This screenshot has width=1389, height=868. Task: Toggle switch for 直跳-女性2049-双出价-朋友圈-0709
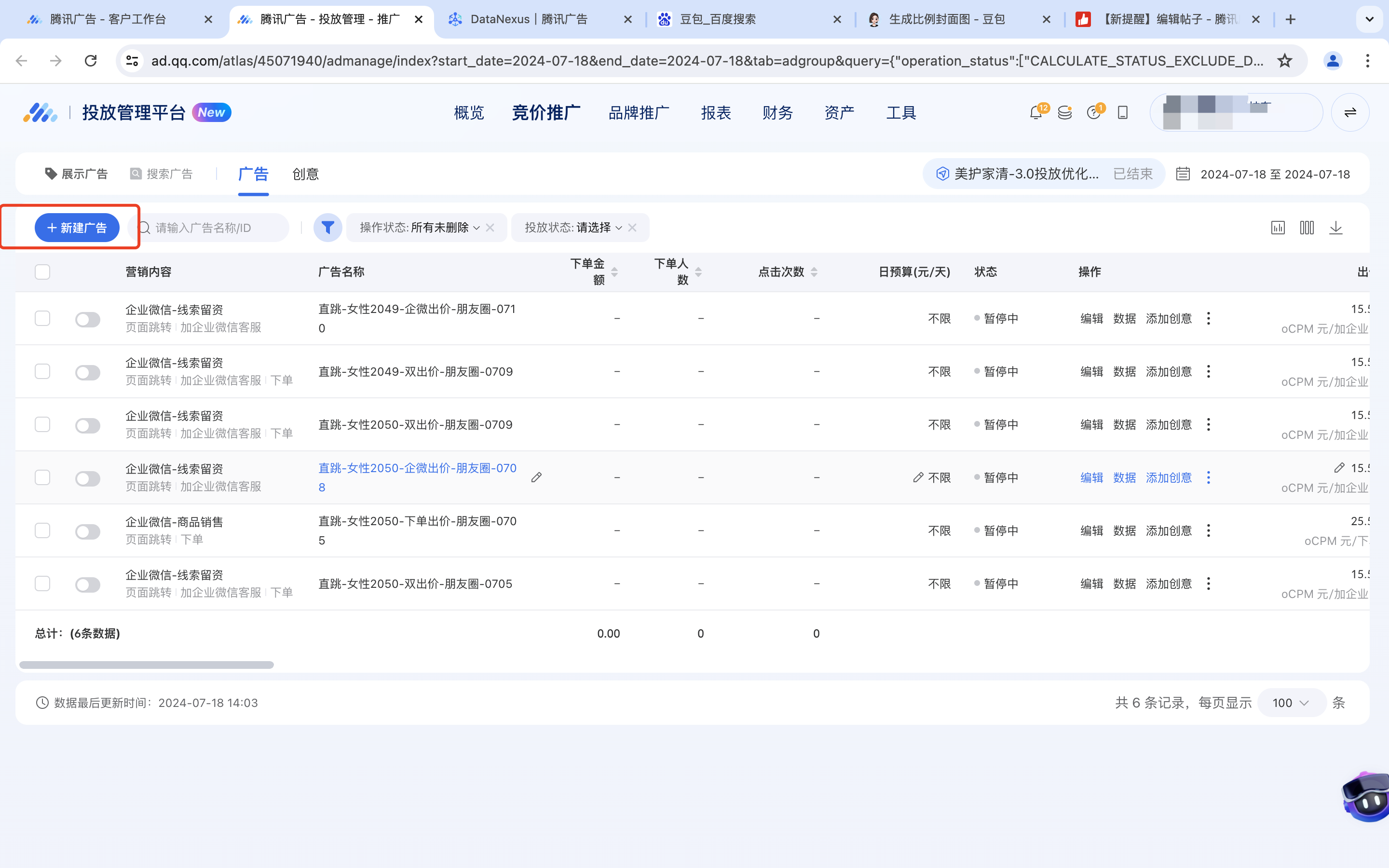click(88, 372)
